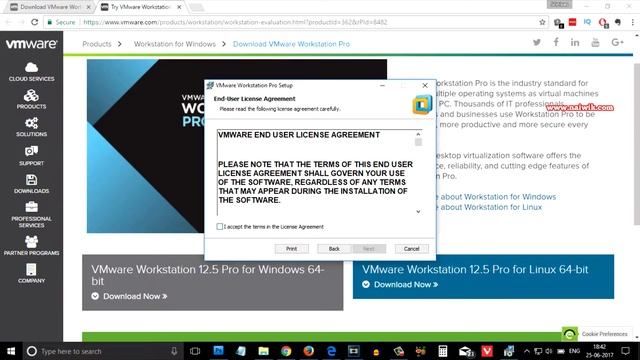Open the Action Center notifications icon

coord(625,351)
